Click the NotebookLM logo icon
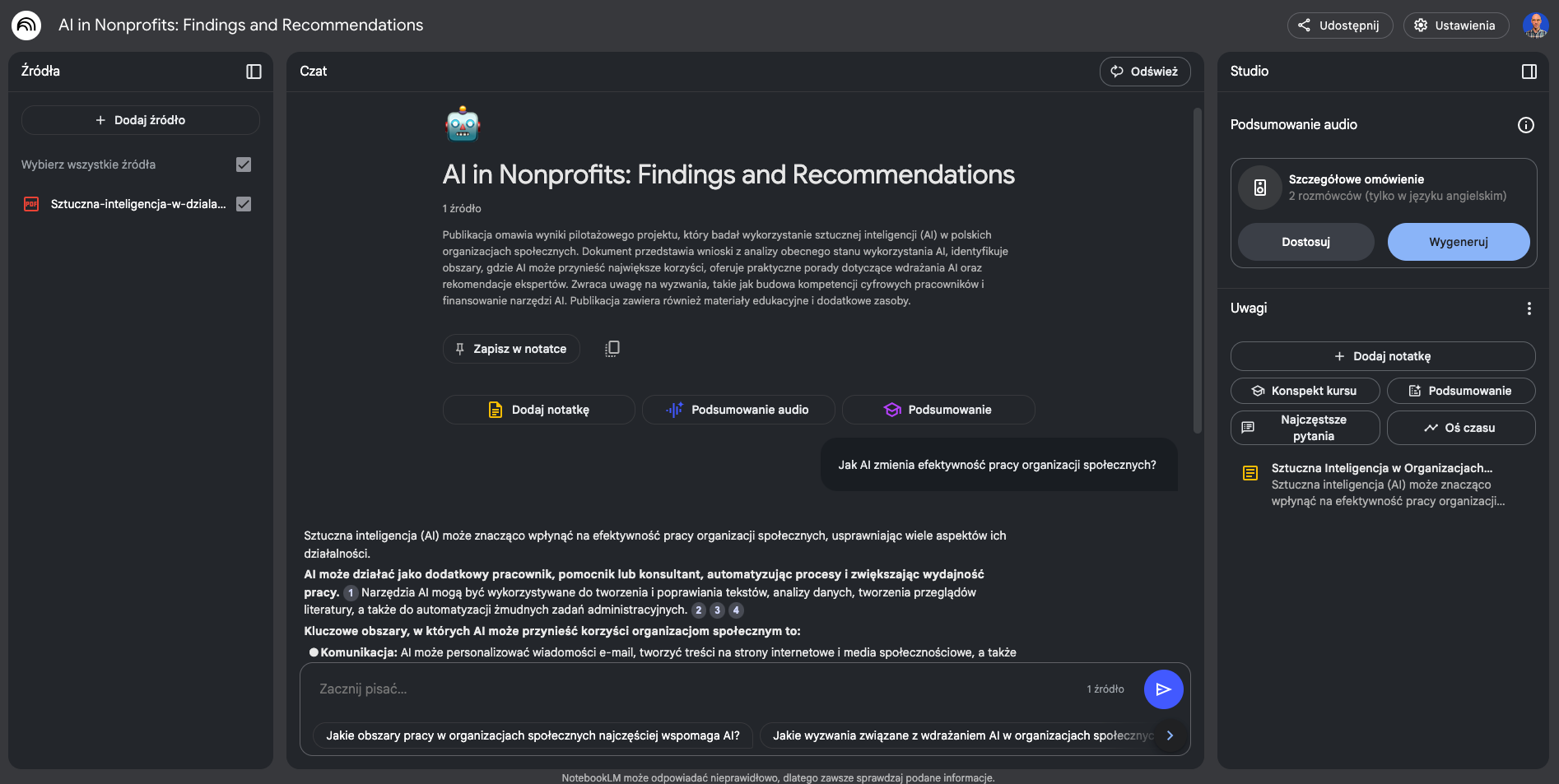This screenshot has height=784, width=1559. tap(26, 26)
